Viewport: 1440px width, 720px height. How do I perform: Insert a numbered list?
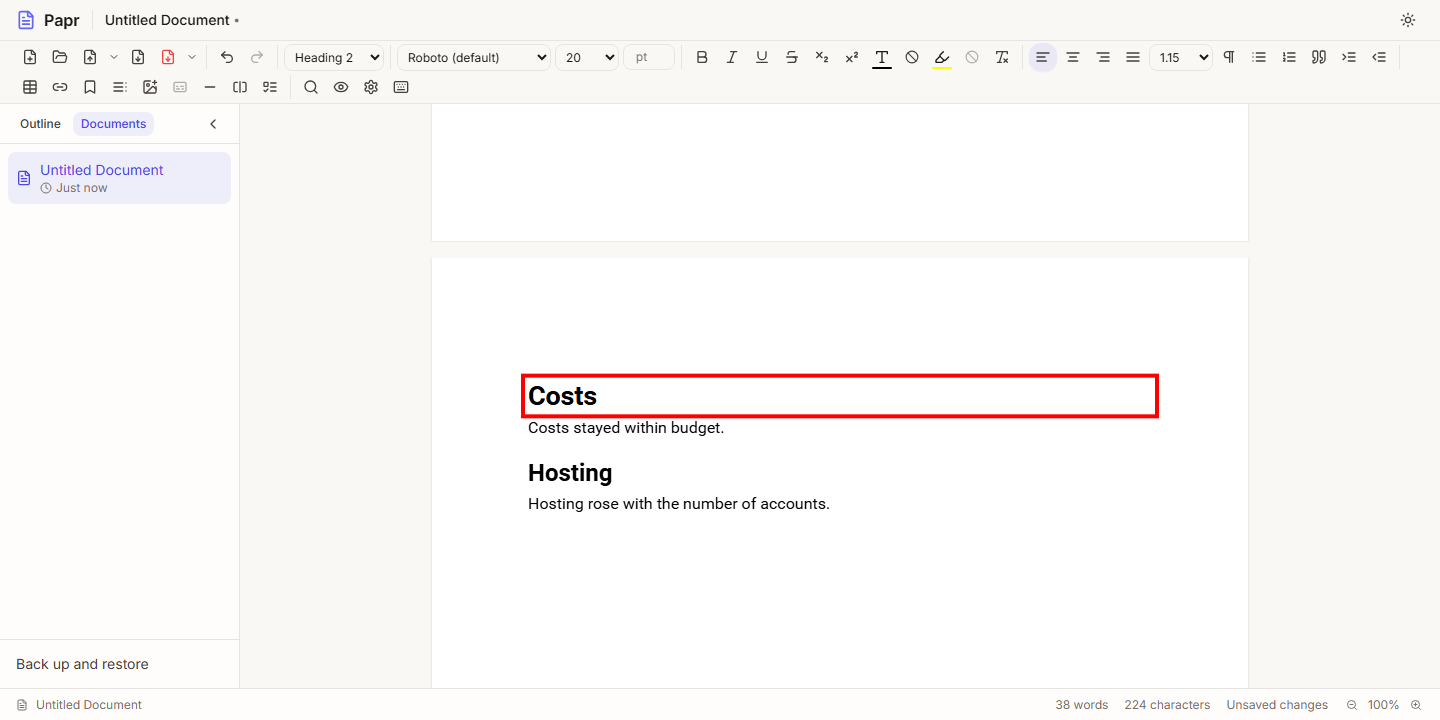(x=1289, y=57)
